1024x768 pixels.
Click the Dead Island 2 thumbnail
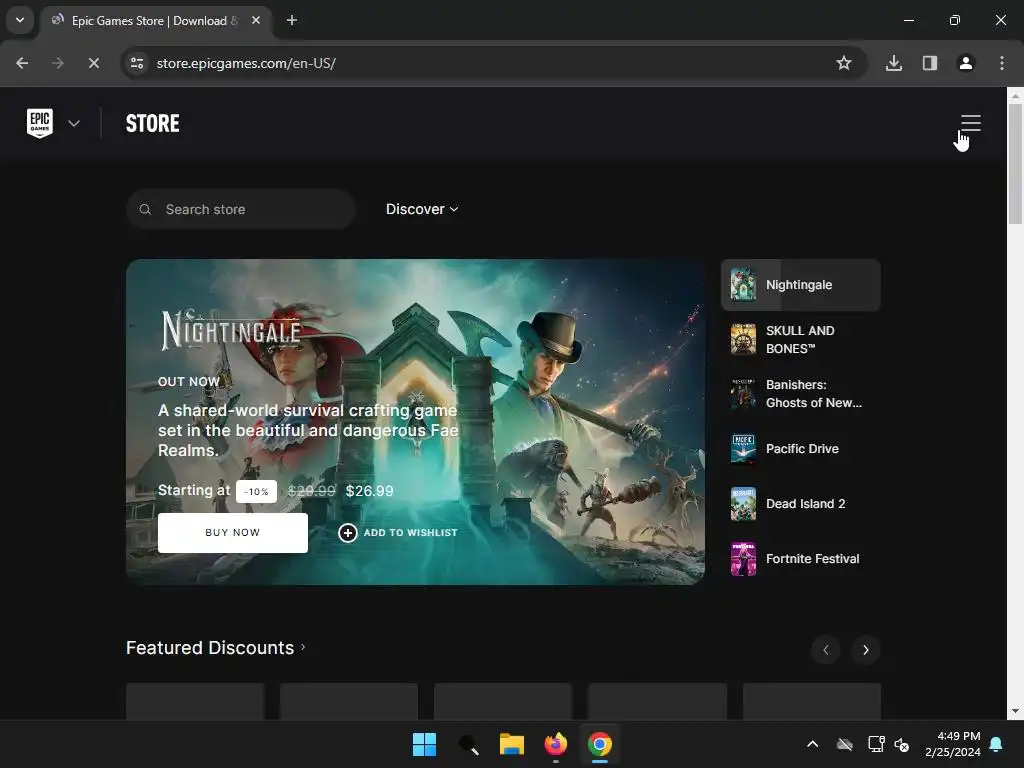743,504
